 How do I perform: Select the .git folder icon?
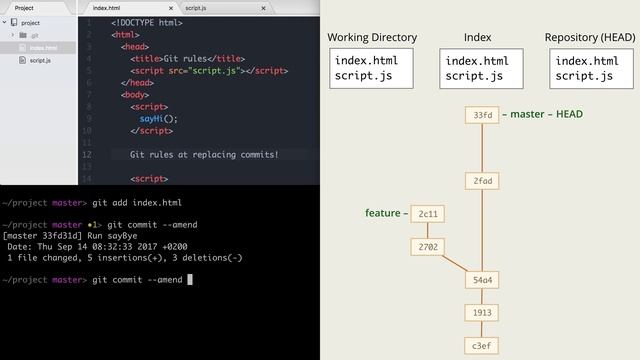click(x=23, y=36)
